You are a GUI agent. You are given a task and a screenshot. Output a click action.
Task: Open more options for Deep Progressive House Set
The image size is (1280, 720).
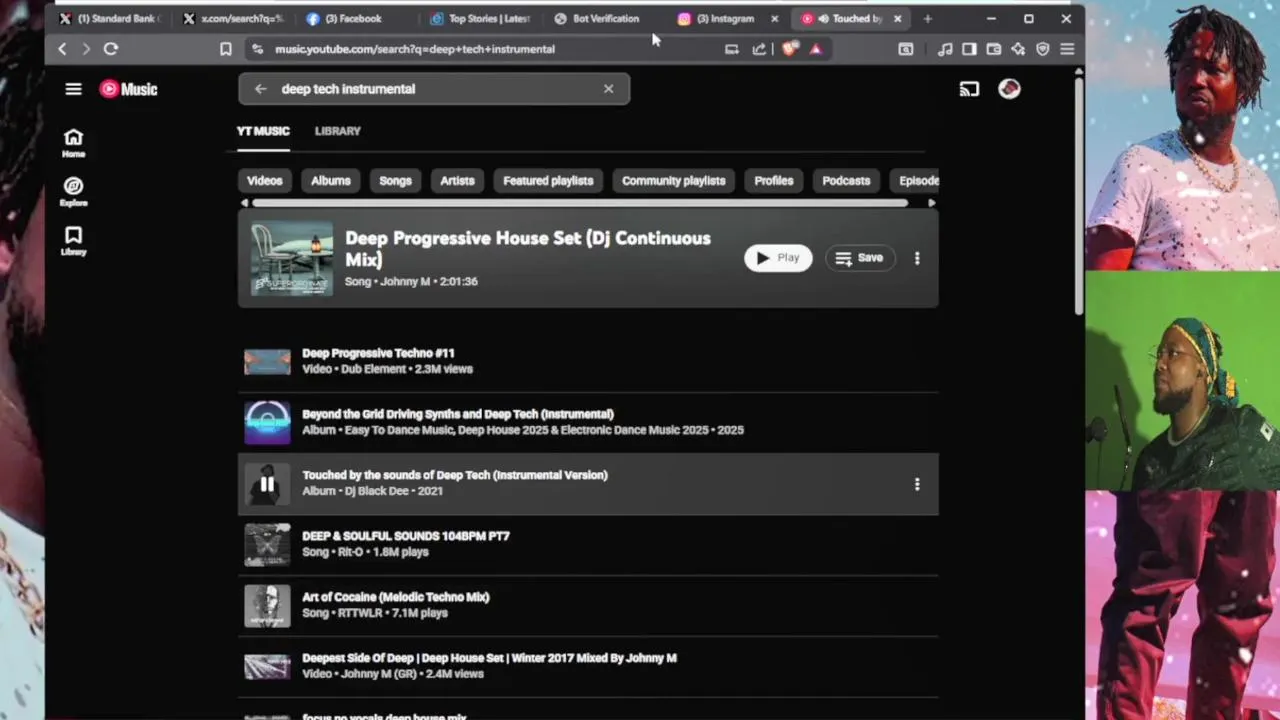tap(917, 258)
